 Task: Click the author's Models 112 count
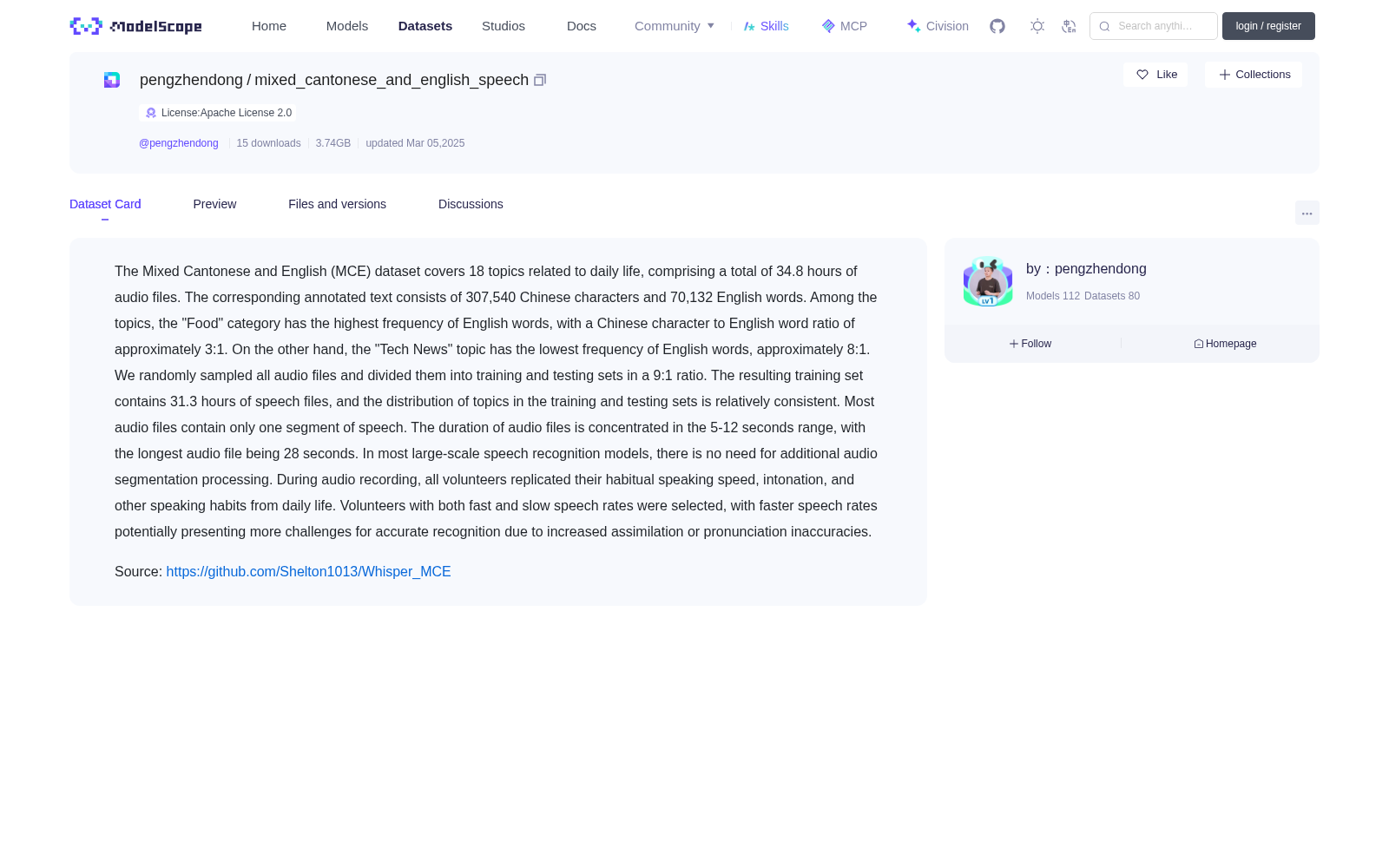point(1053,296)
